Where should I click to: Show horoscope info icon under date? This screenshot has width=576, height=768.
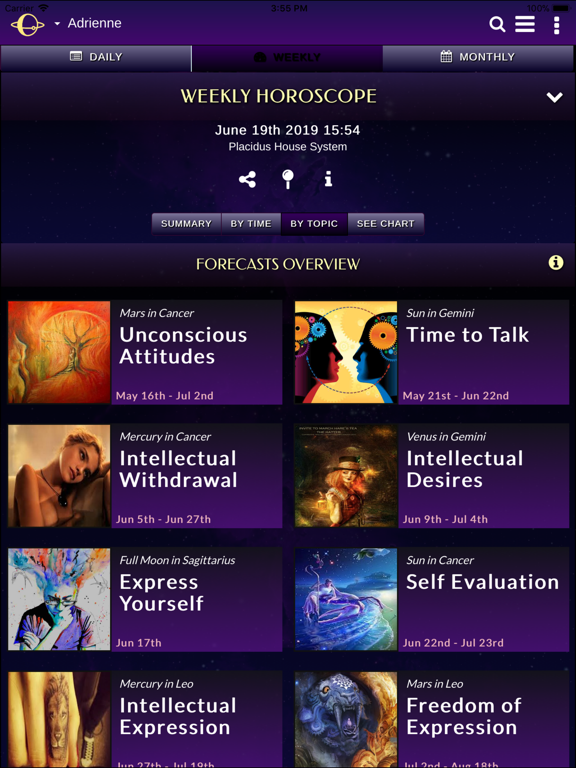coord(328,179)
